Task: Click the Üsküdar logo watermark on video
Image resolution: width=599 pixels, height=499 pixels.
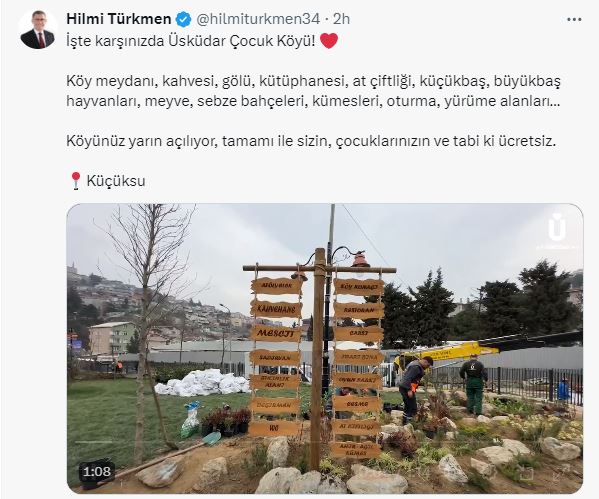Action: pyautogui.click(x=557, y=230)
